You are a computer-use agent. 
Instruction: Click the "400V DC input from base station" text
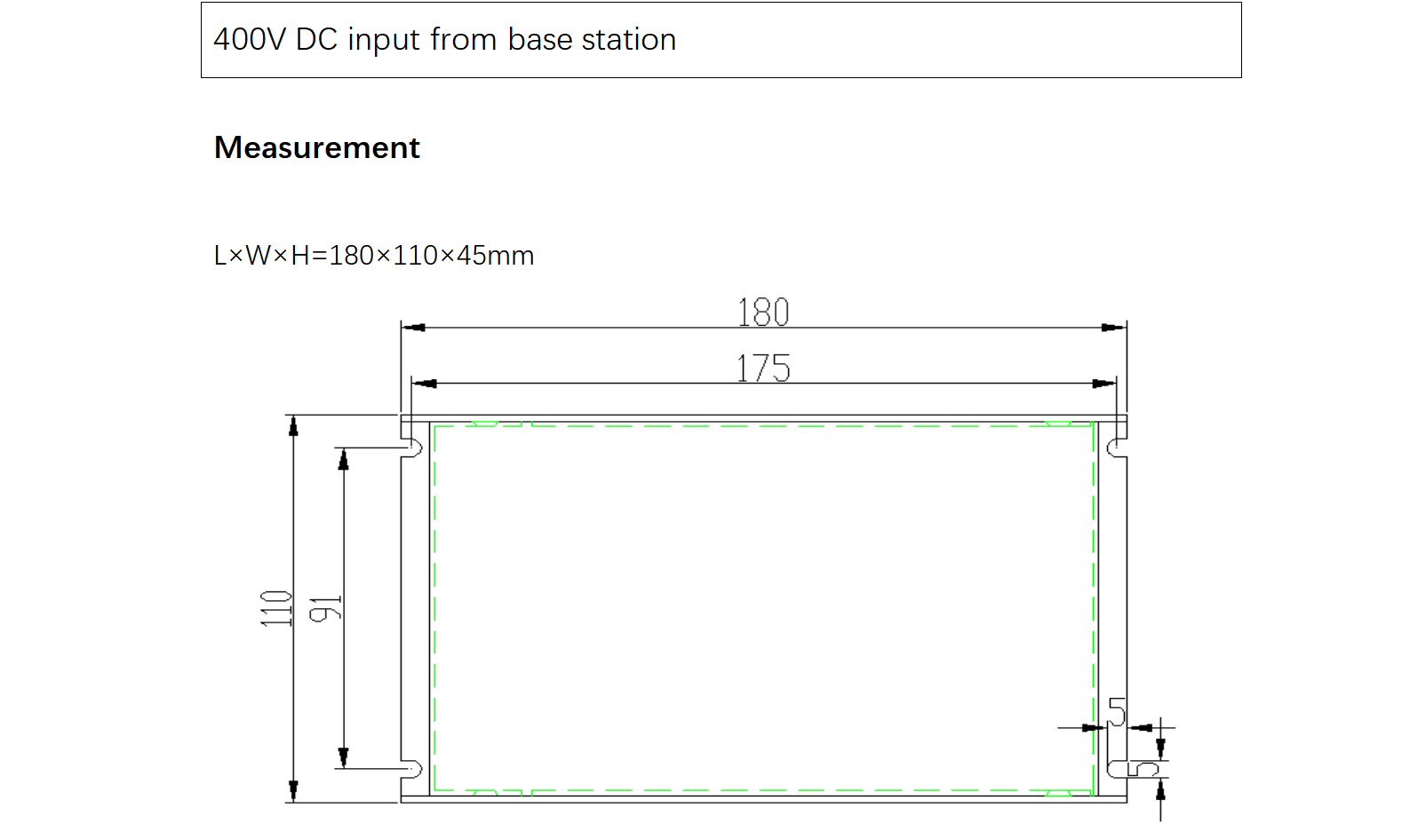click(444, 40)
